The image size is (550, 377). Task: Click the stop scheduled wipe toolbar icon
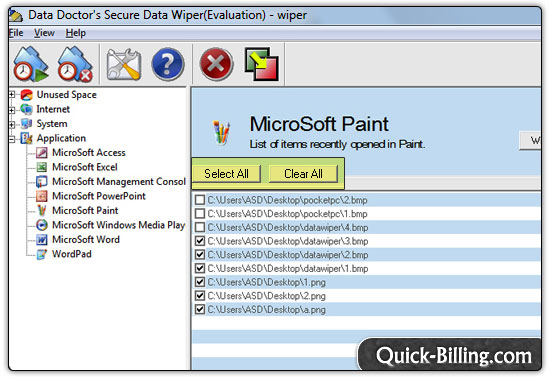(x=75, y=64)
